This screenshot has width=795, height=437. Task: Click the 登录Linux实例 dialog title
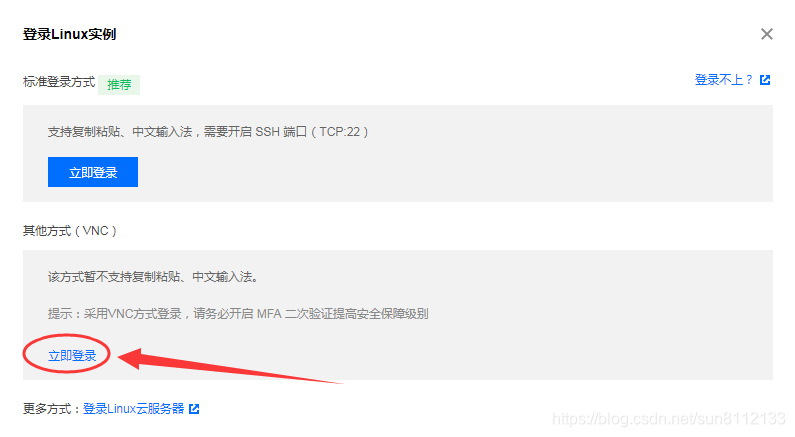coord(69,34)
